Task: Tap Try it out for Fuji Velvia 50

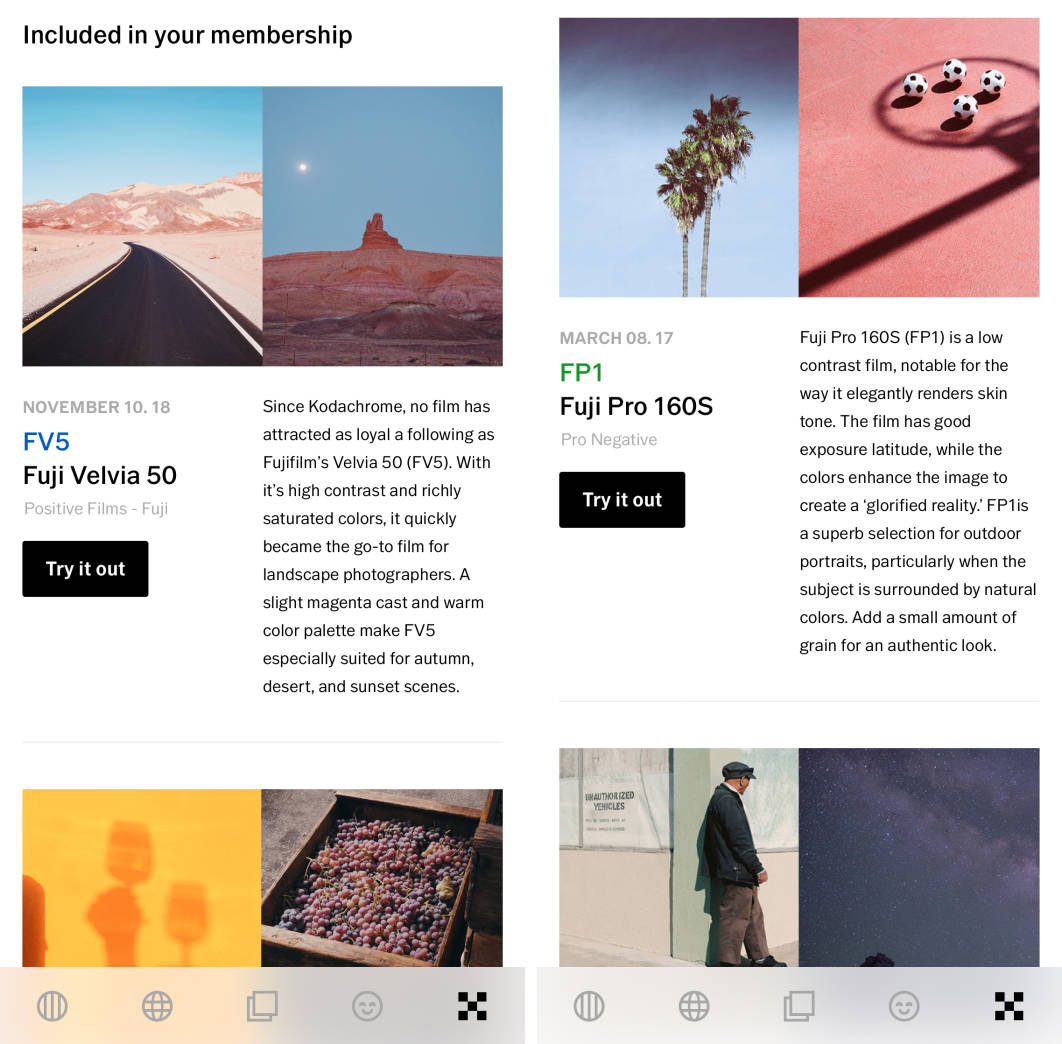Action: click(85, 568)
